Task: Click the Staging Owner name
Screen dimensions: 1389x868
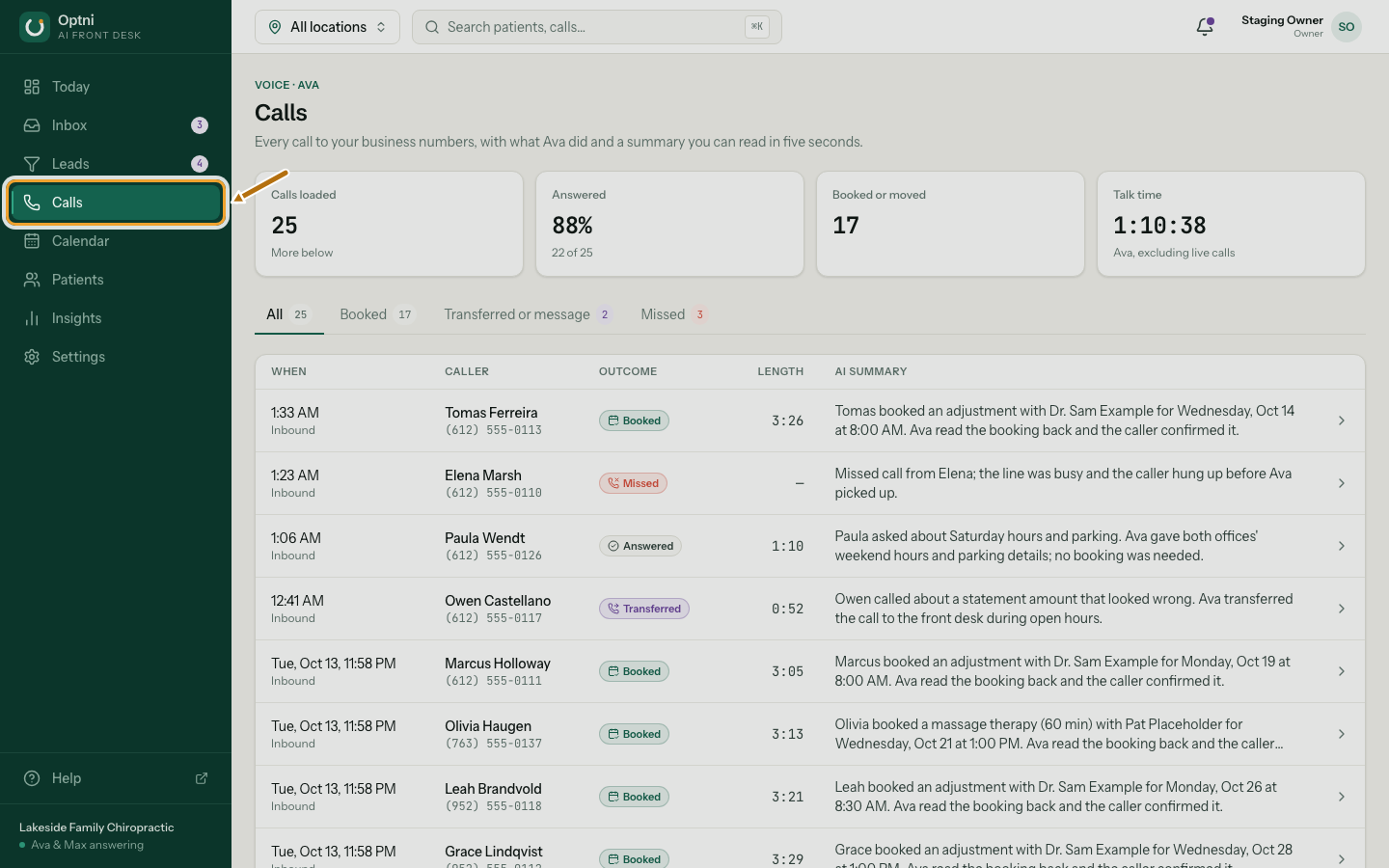Action: [x=1282, y=20]
